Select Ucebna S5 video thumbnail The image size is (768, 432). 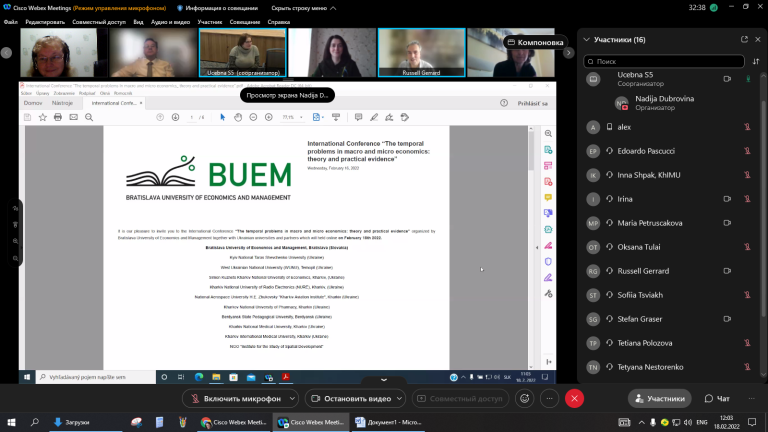click(x=242, y=52)
